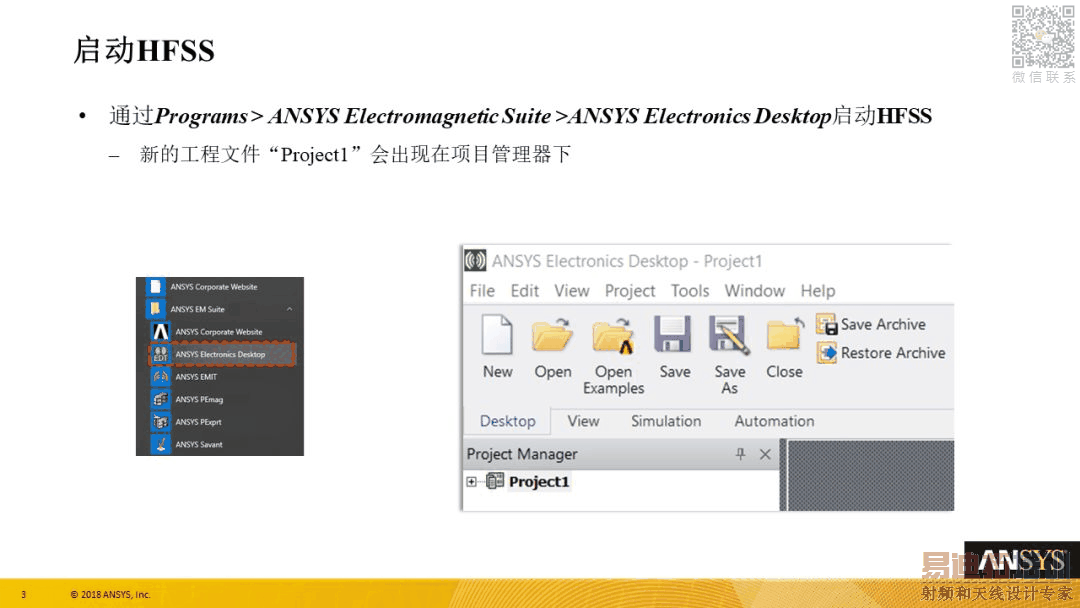Close the Project Manager panel
1080x608 pixels.
[x=765, y=454]
